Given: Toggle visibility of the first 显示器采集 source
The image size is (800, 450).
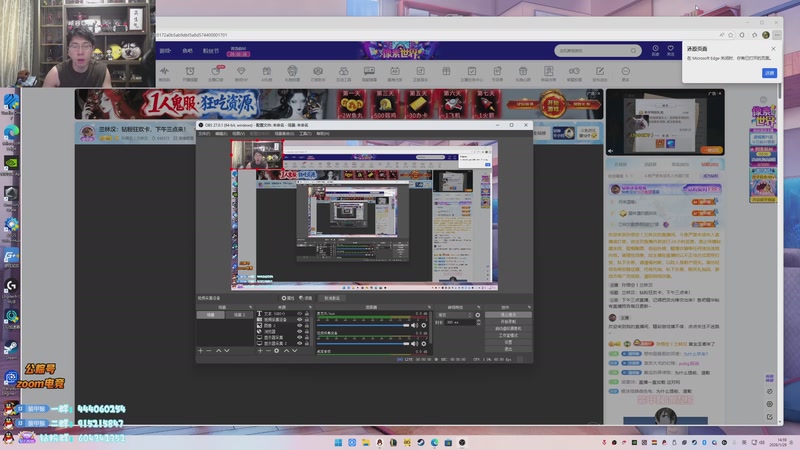Looking at the screenshot, I should point(299,337).
